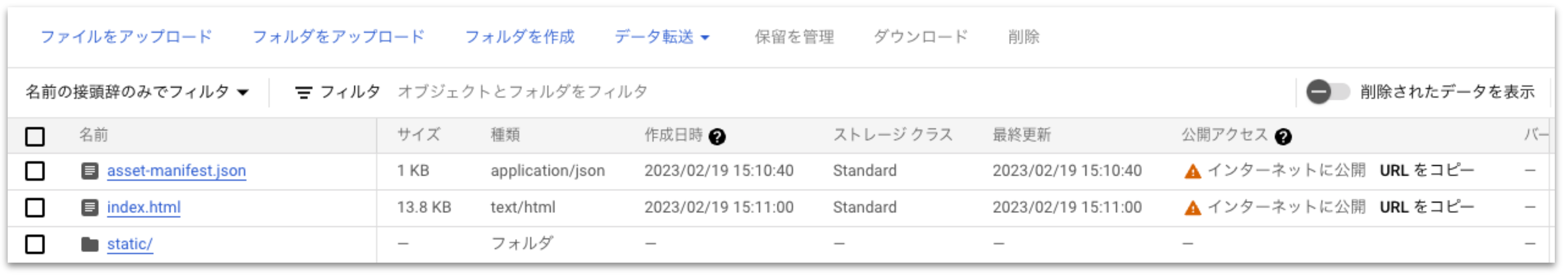
Task: Click ファイルをアップロード in the toolbar
Action: click(126, 37)
